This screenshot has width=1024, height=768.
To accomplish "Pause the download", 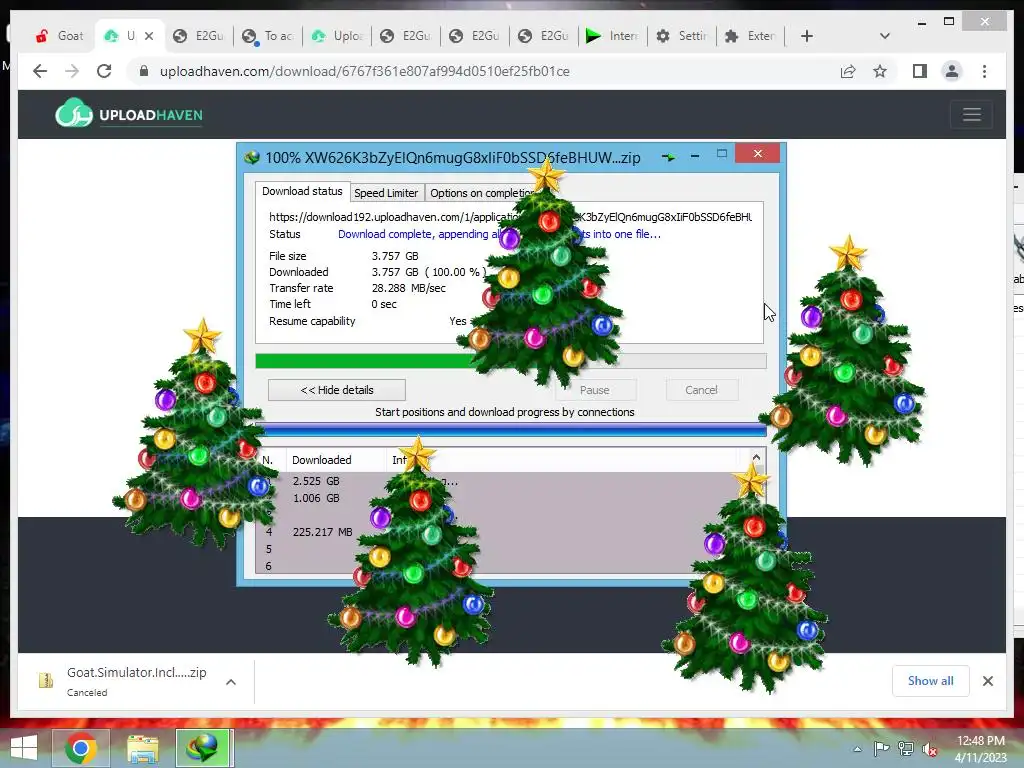I will (x=594, y=390).
